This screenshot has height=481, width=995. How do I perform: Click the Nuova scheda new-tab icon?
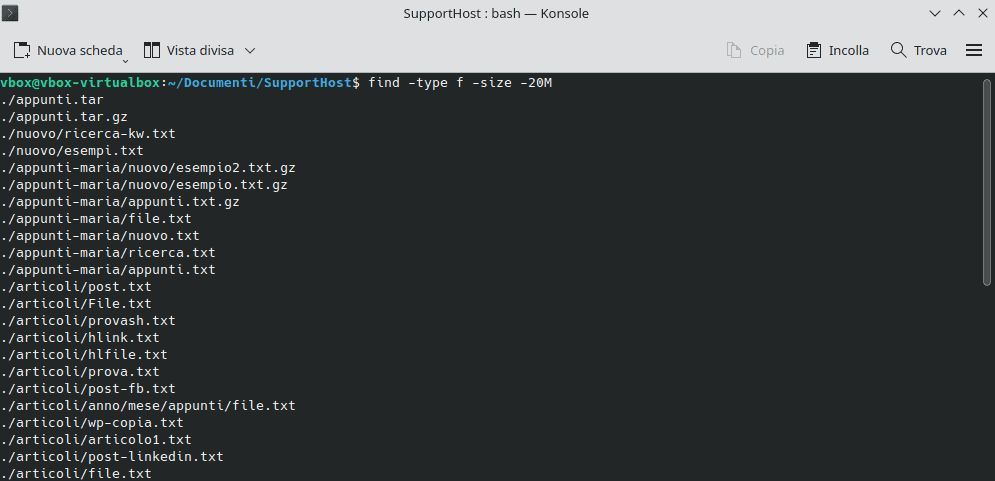(22, 50)
